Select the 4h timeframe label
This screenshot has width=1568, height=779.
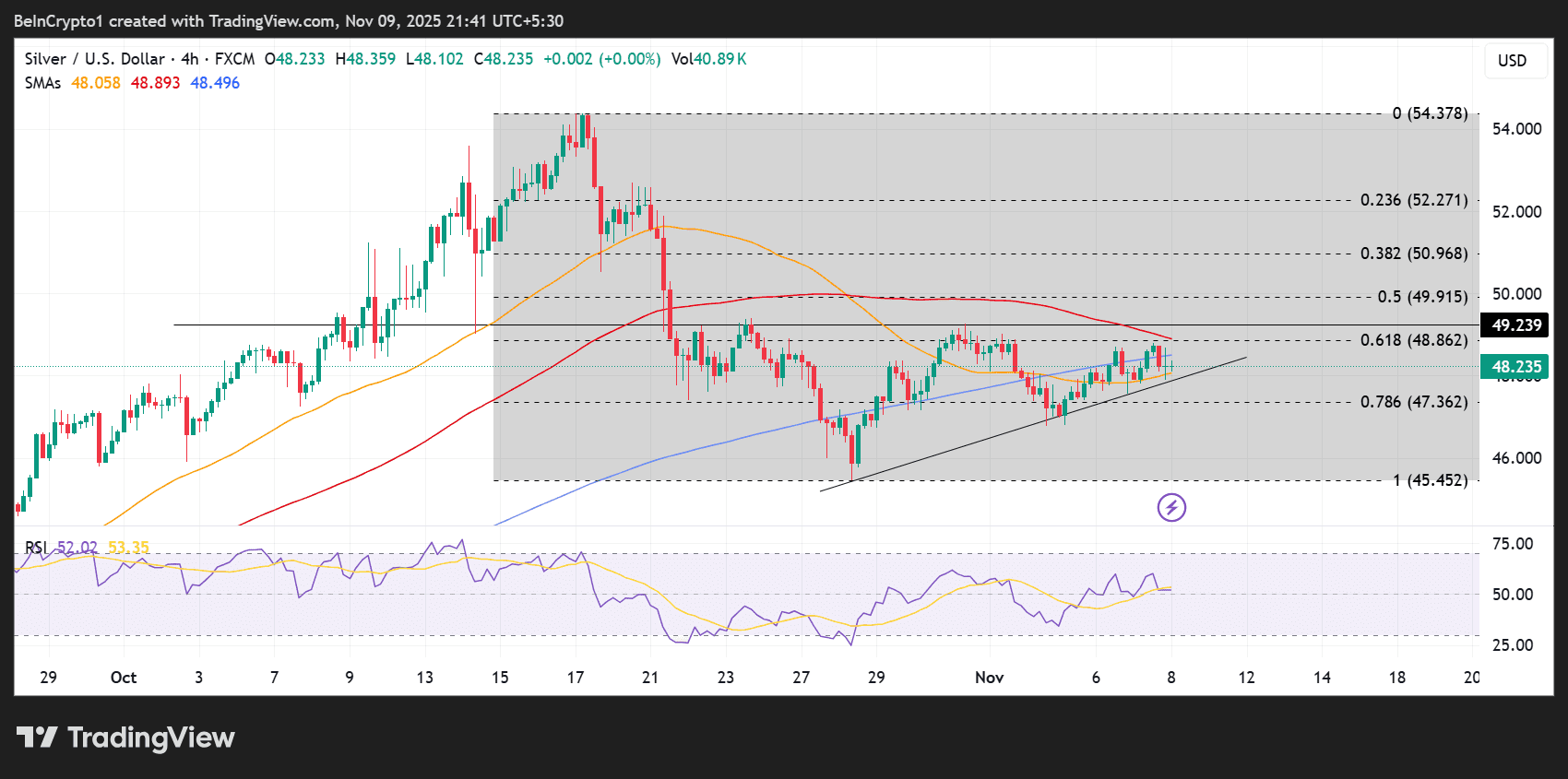189,59
